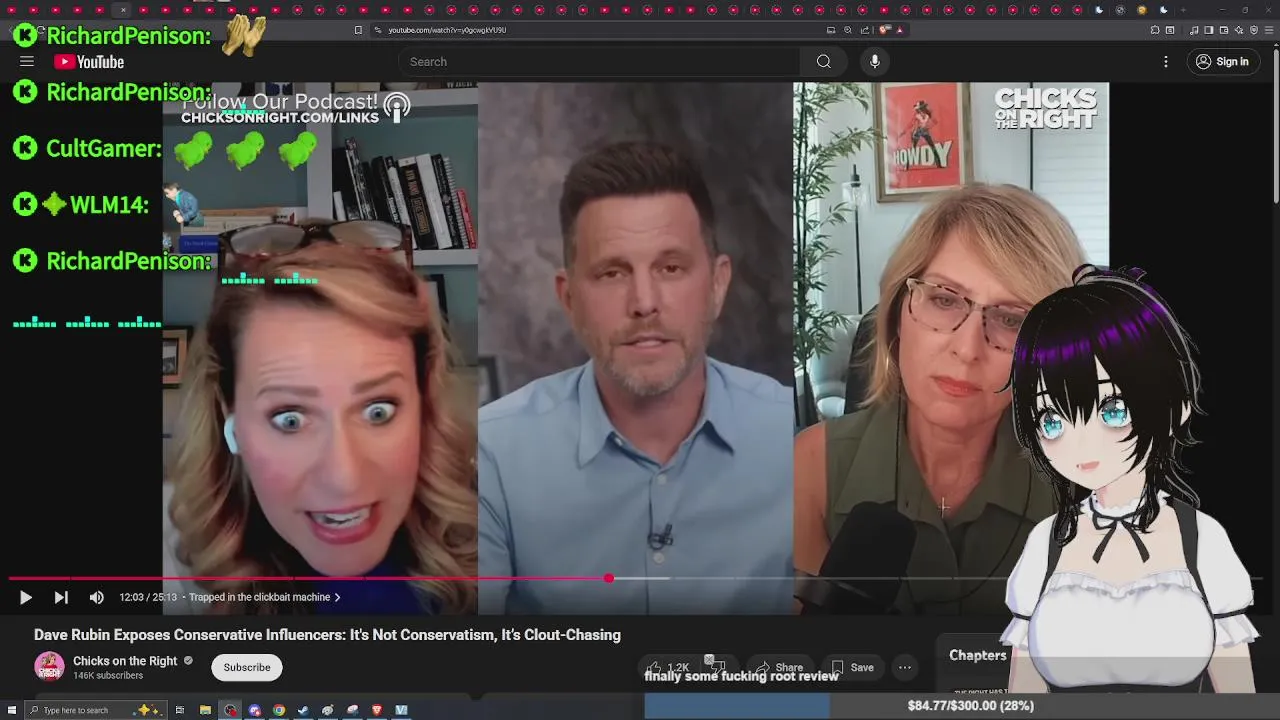Open a new browser tab
This screenshot has width=1280, height=720.
[1183, 10]
